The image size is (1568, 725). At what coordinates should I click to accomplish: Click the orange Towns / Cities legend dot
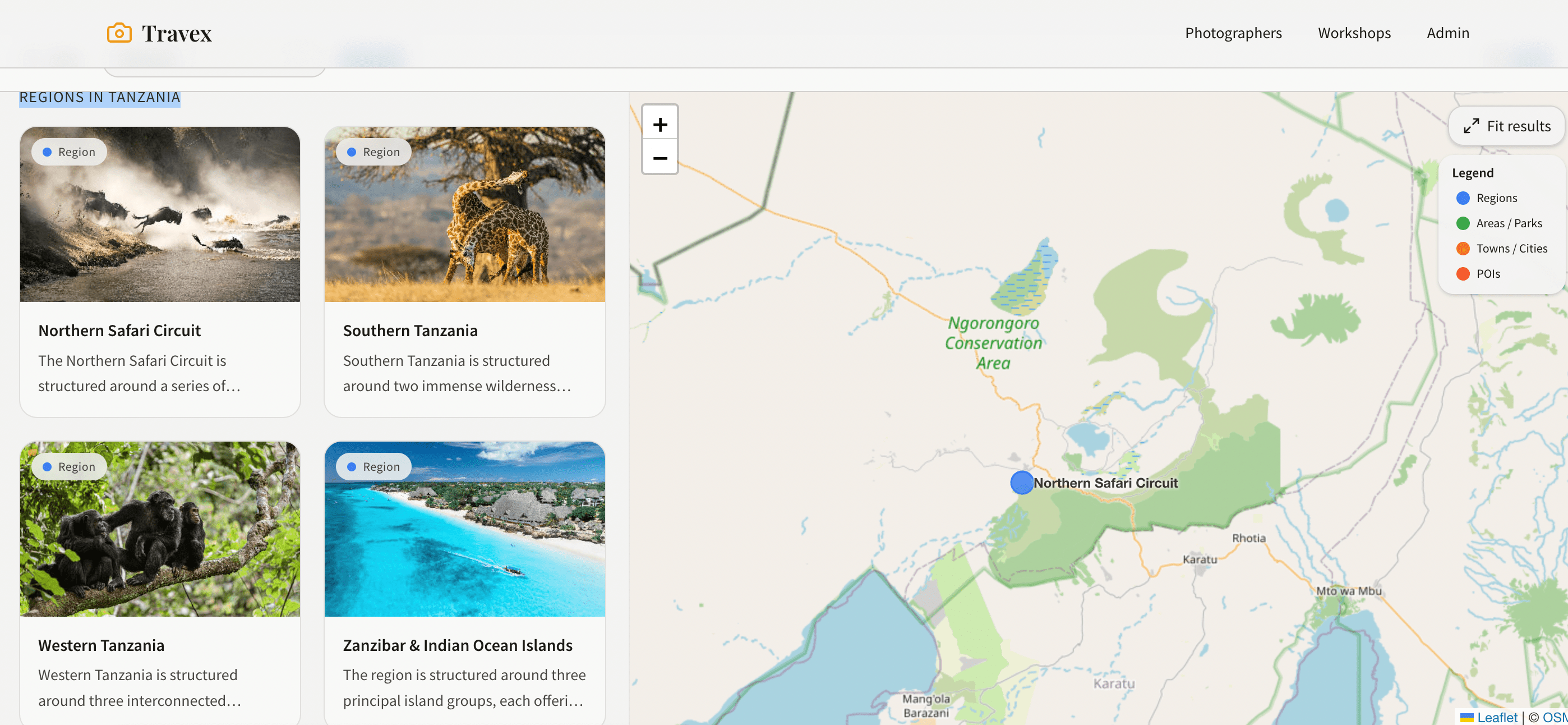pos(1463,249)
